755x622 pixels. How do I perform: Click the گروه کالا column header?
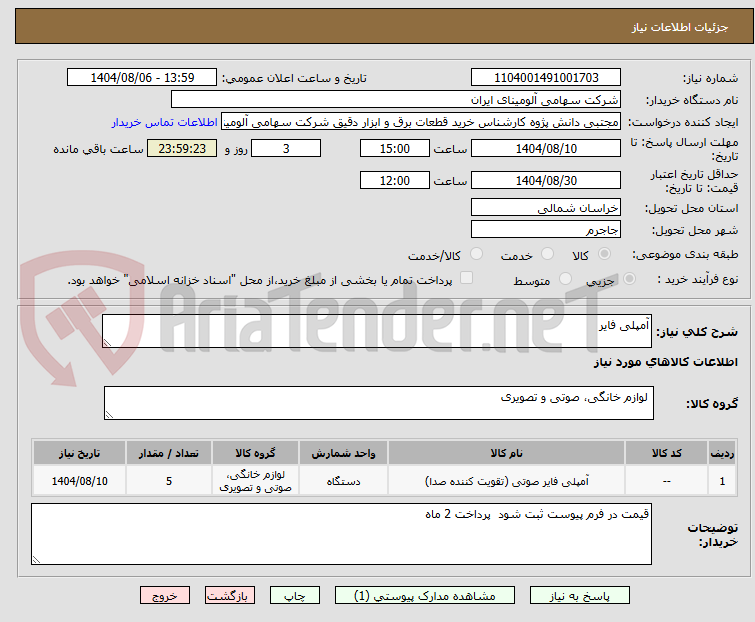pyautogui.click(x=255, y=453)
